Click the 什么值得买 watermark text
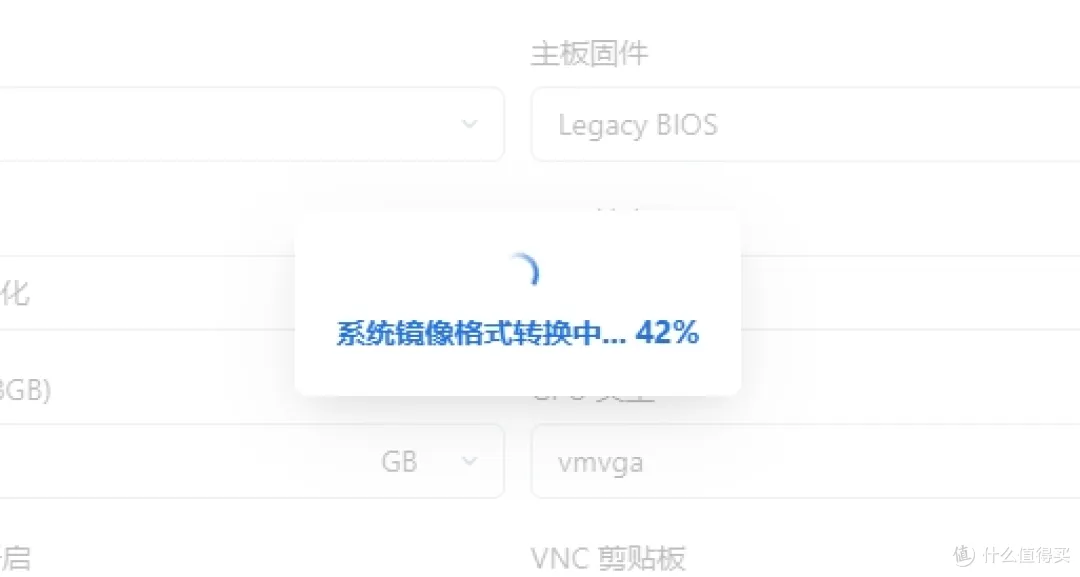1080x577 pixels. click(x=1026, y=555)
